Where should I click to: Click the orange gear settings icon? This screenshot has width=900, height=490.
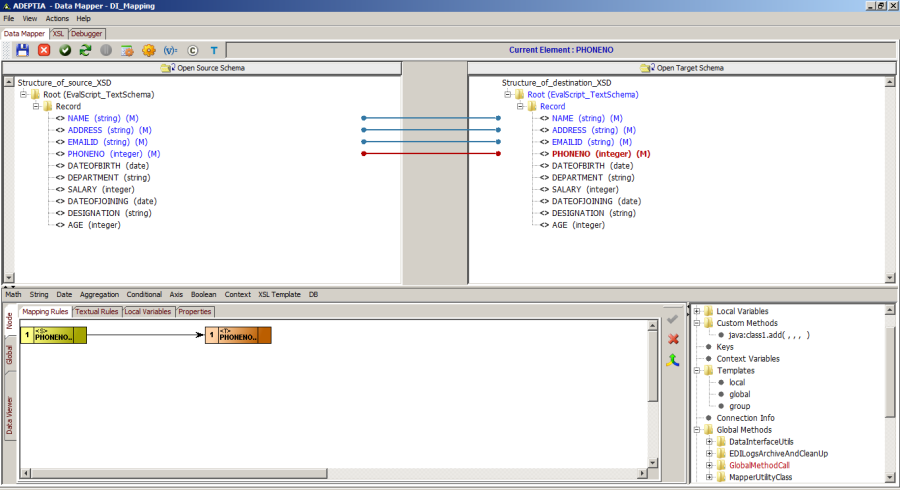point(148,49)
